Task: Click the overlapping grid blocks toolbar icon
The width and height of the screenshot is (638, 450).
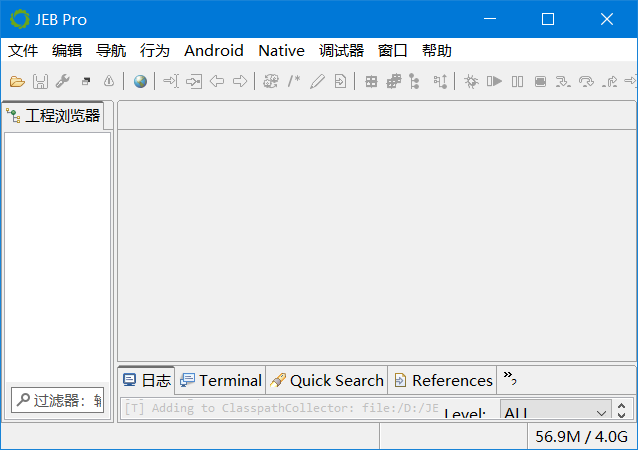Action: (x=394, y=81)
